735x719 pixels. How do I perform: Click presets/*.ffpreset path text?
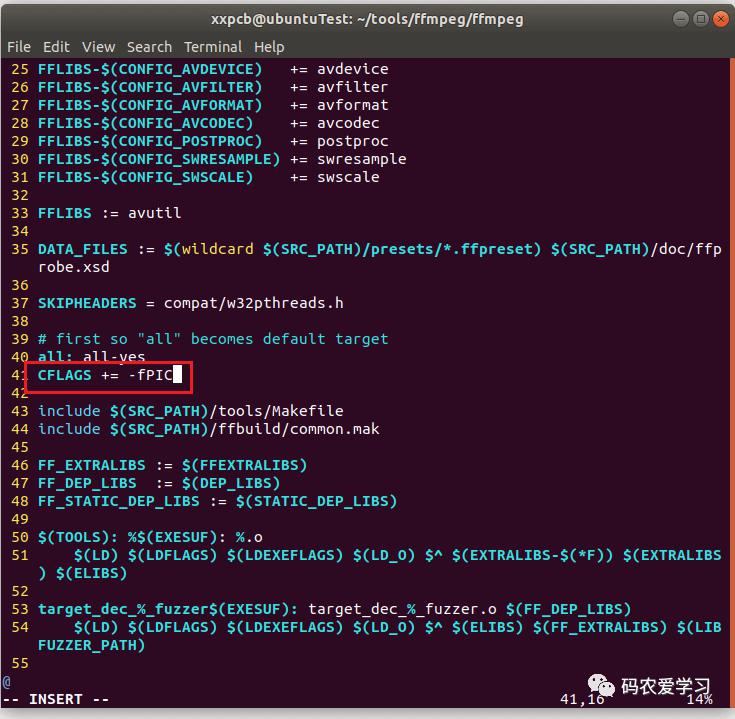coord(452,249)
